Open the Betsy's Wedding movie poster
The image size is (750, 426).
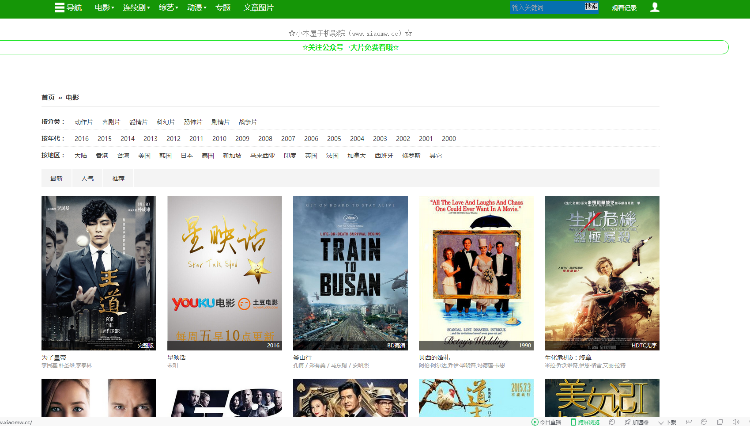(476, 272)
